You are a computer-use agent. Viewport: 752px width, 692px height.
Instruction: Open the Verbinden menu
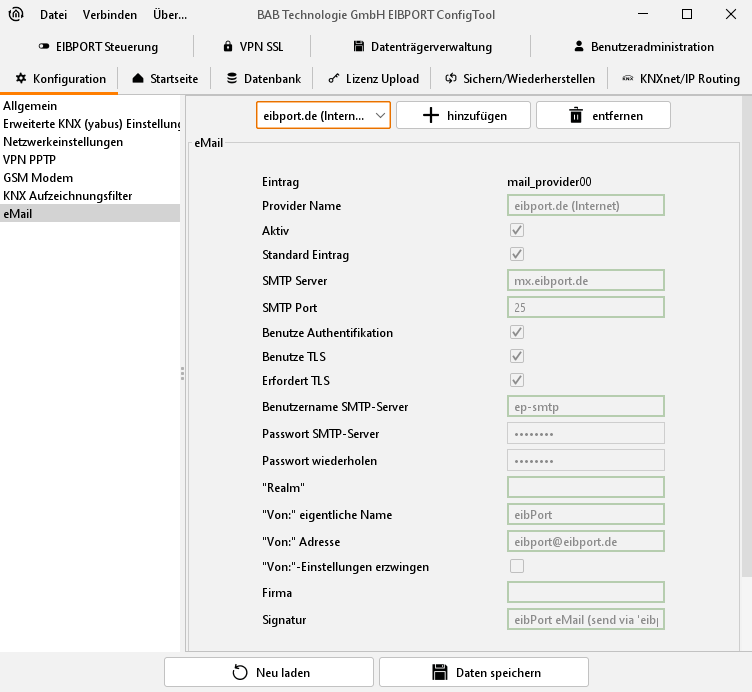(110, 15)
